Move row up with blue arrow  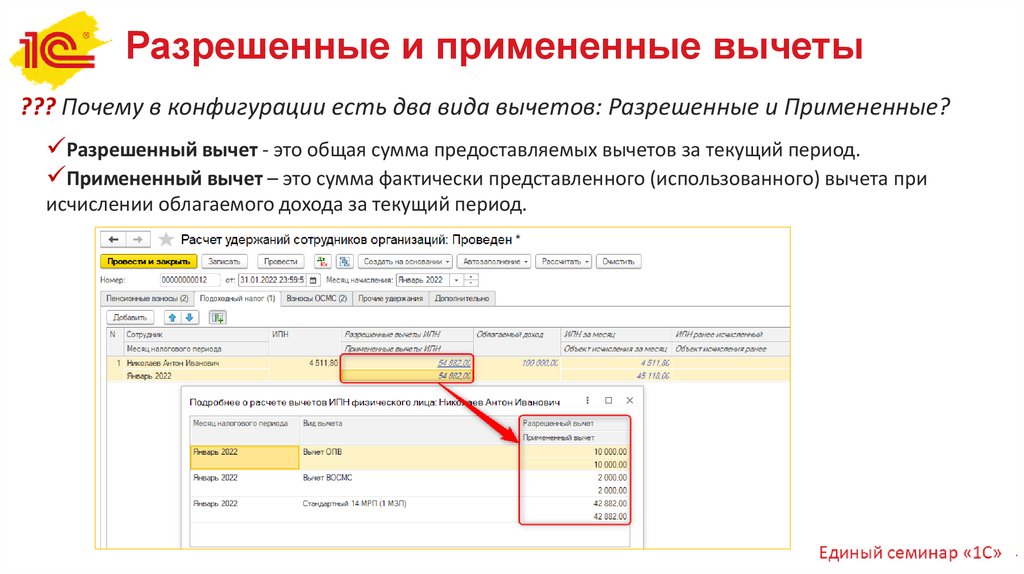pos(172,317)
